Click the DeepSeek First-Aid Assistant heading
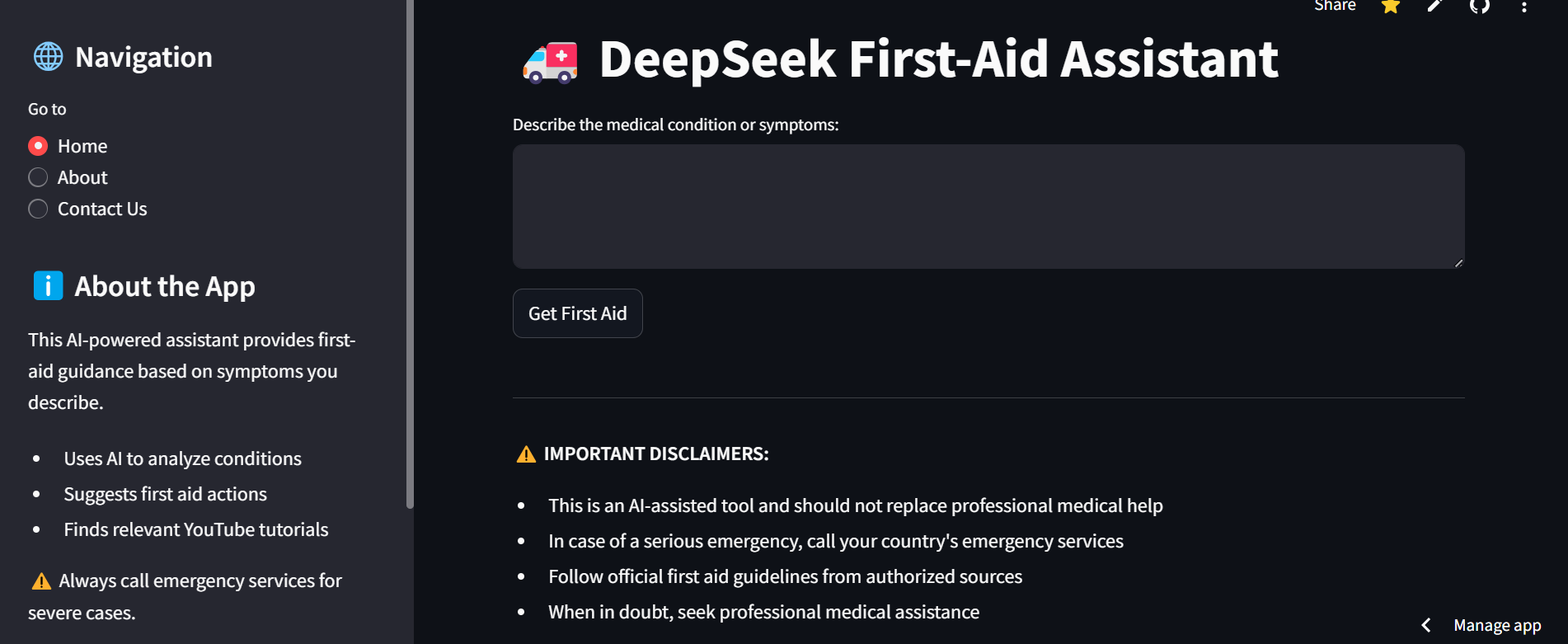 pos(938,59)
